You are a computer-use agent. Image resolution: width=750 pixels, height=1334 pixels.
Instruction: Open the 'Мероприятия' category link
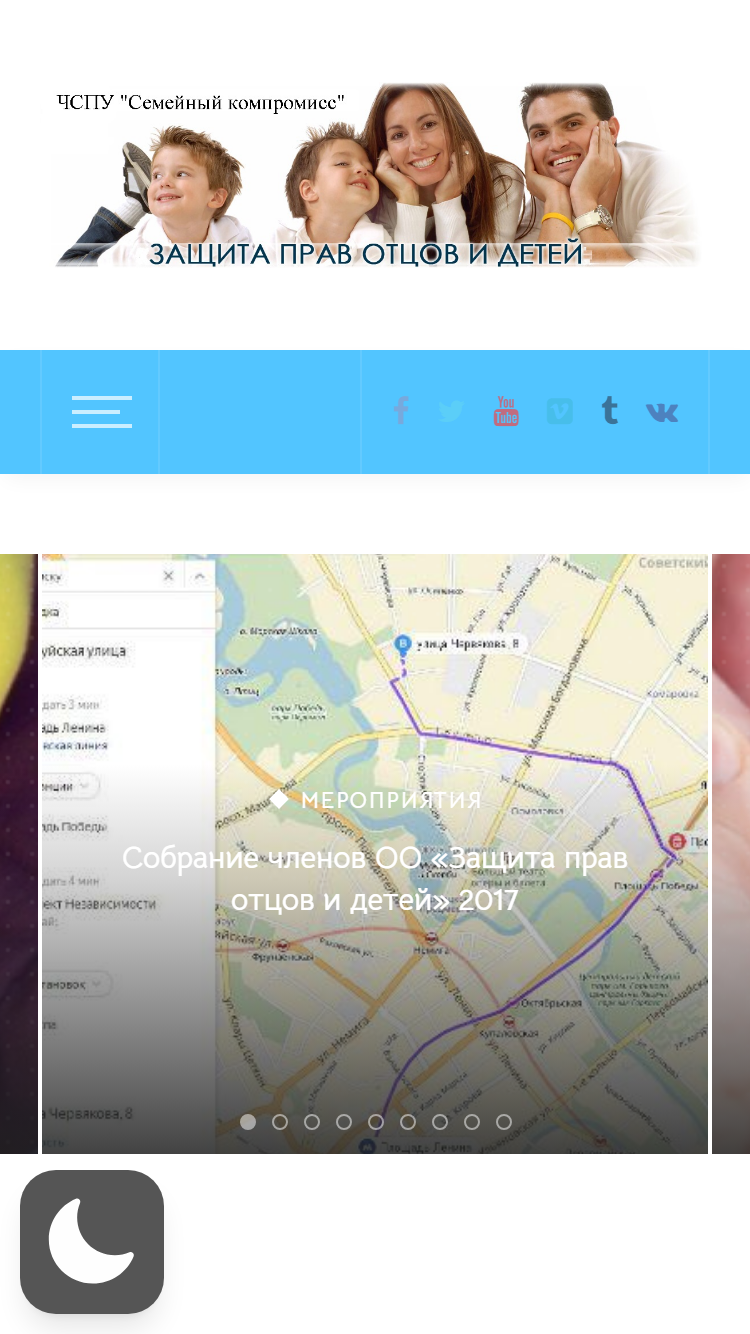point(391,800)
